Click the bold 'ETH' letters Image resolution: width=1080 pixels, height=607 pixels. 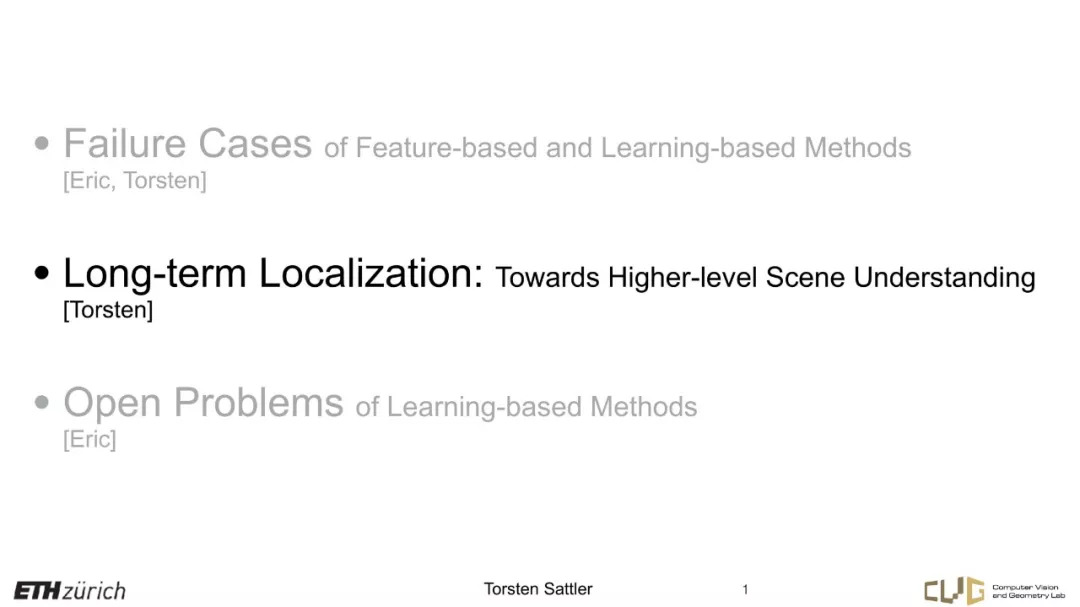(x=37, y=591)
